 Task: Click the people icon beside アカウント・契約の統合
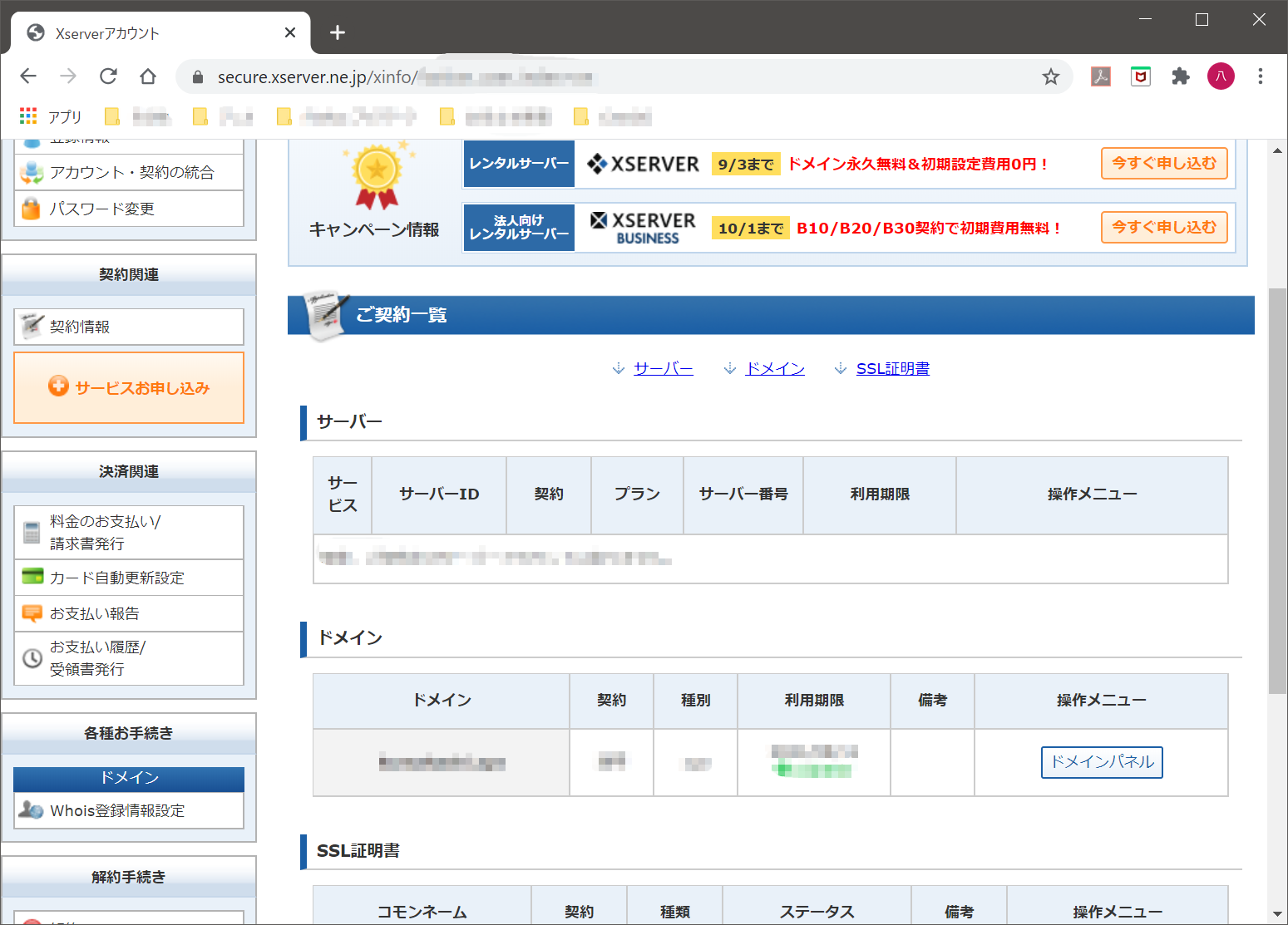[32, 172]
